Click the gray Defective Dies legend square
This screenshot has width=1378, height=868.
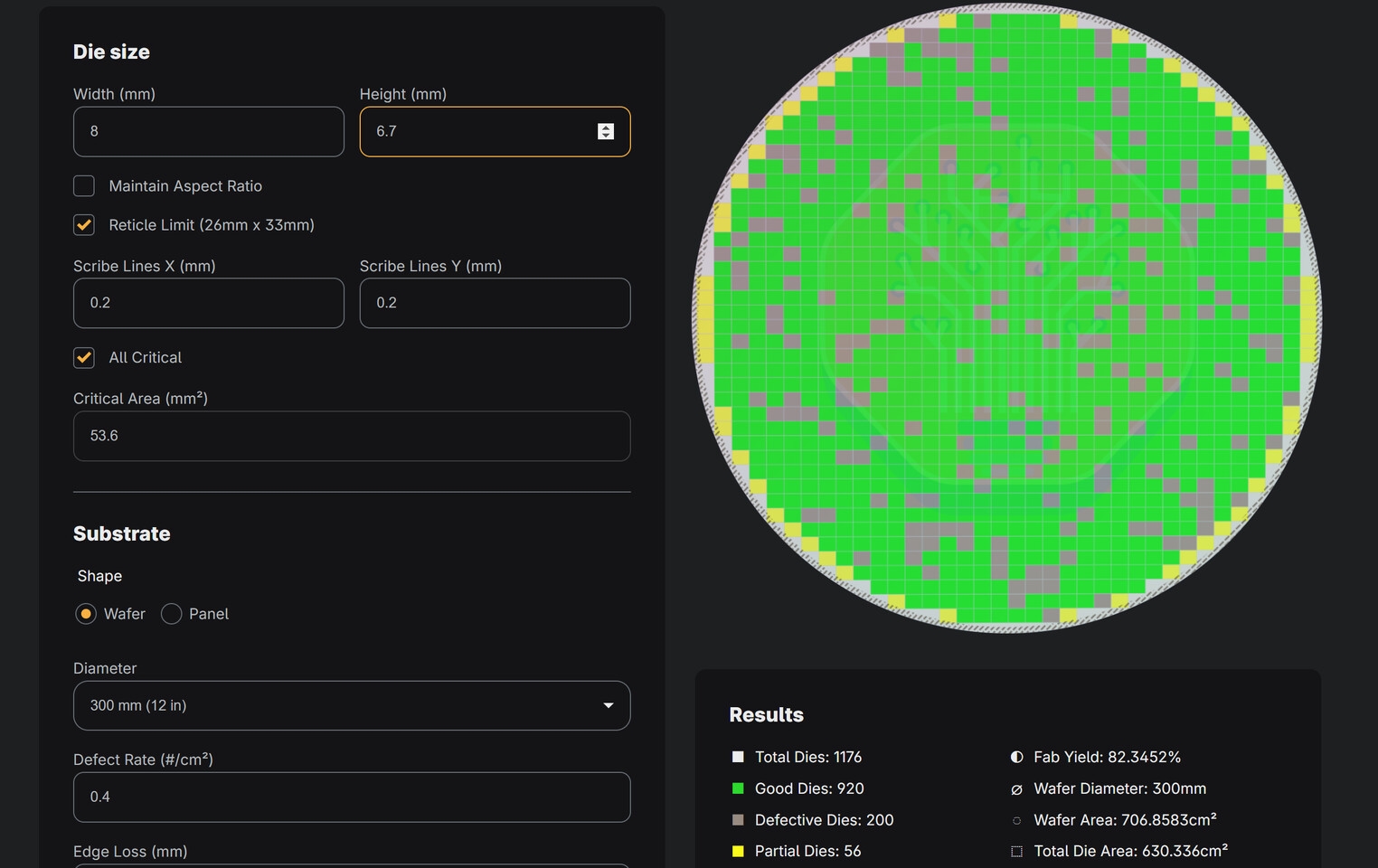738,820
